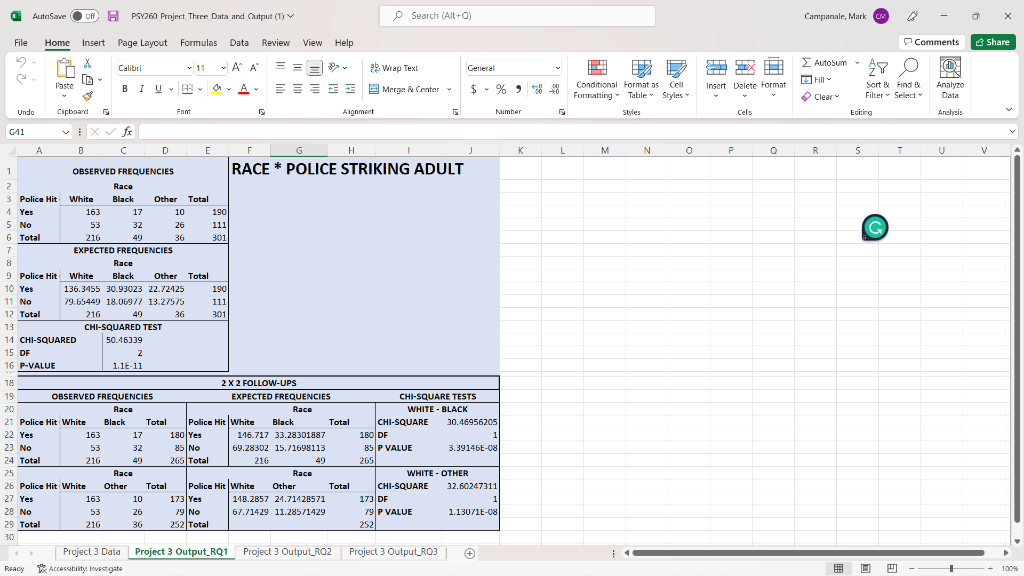Viewport: 1024px width, 576px height.
Task: Switch to Project 3 Output_RQ2 sheet
Action: 287,552
